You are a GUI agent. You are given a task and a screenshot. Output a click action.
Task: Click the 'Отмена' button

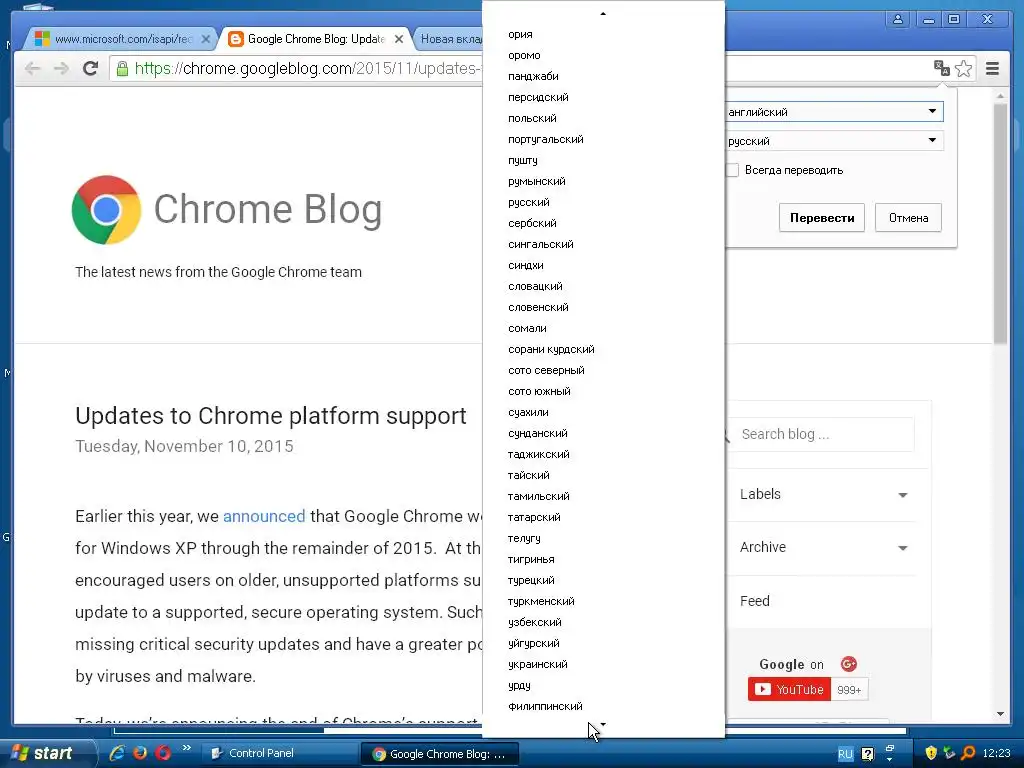tap(908, 217)
